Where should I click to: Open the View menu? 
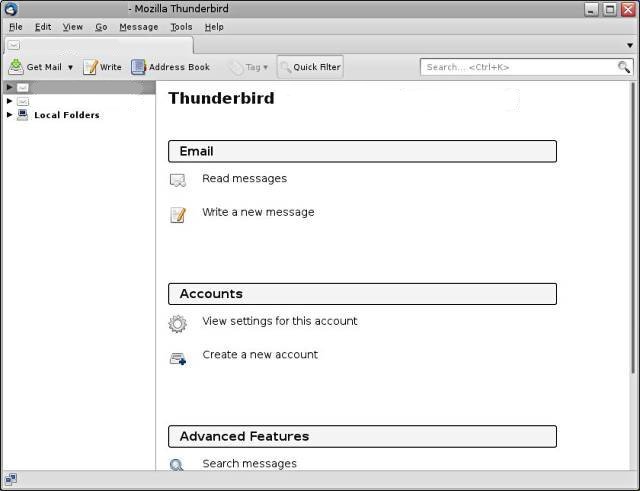point(73,27)
